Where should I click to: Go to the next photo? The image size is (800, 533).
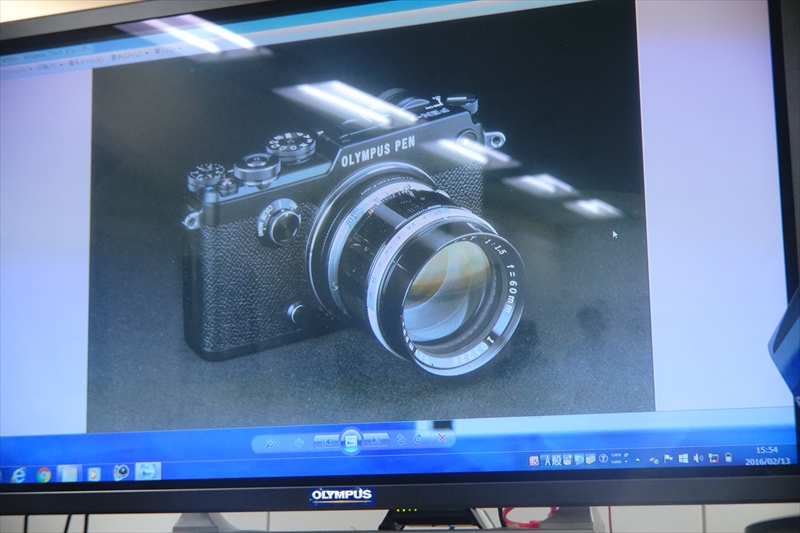point(376,440)
